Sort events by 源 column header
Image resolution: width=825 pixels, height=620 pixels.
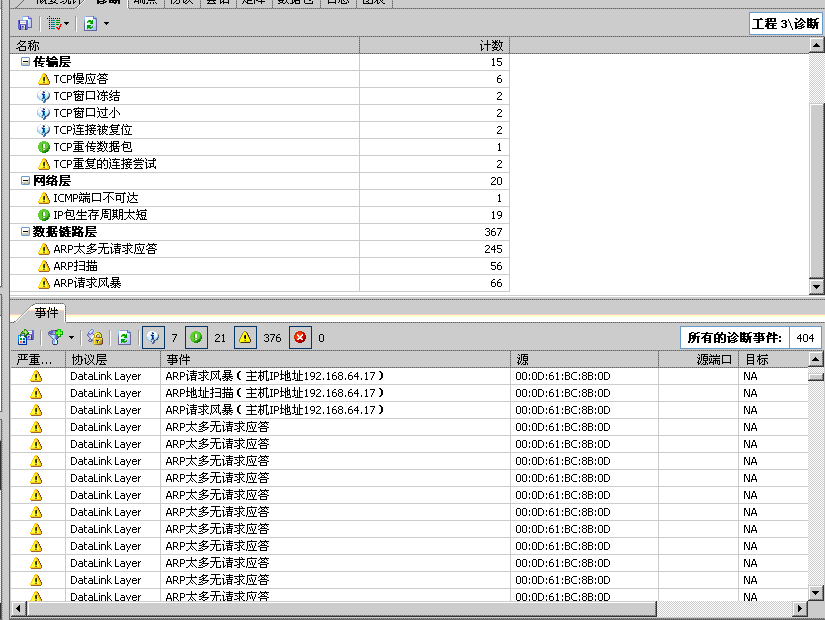click(x=585, y=359)
